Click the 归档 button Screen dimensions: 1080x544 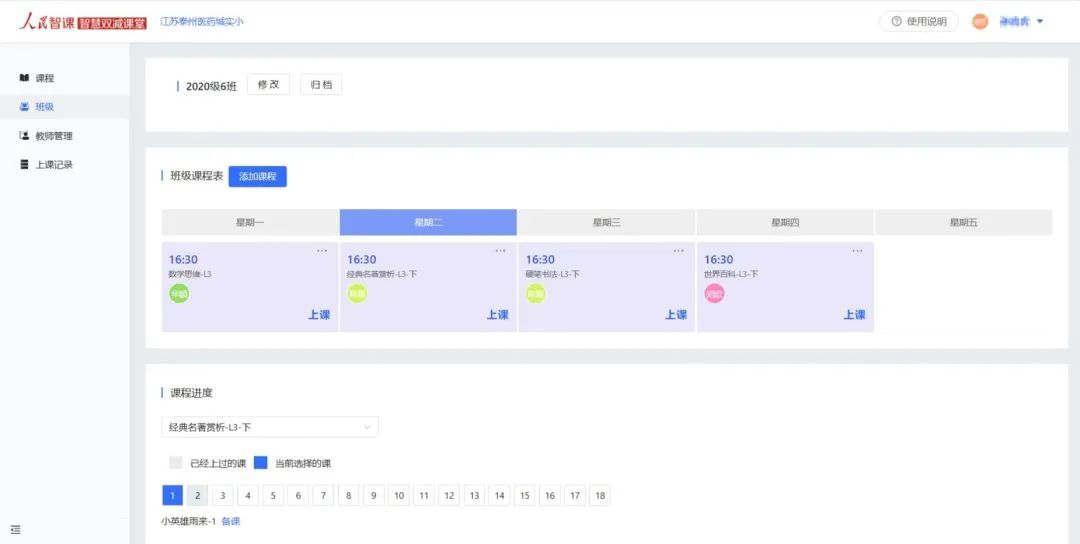tap(321, 85)
